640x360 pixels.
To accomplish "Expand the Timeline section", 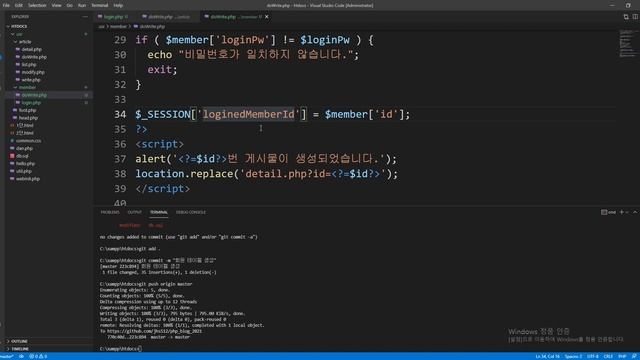I will [x=20, y=349].
